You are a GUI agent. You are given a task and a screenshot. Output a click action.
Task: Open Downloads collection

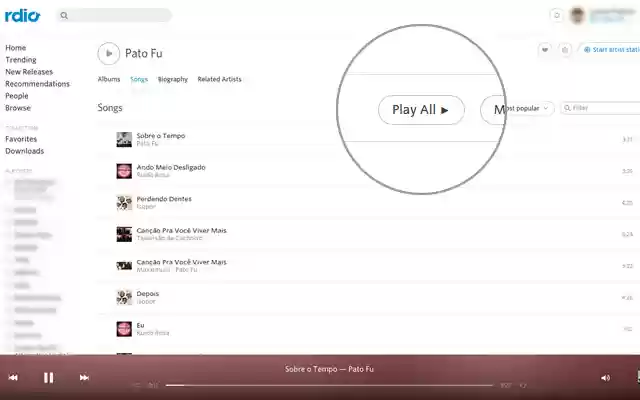coord(24,151)
